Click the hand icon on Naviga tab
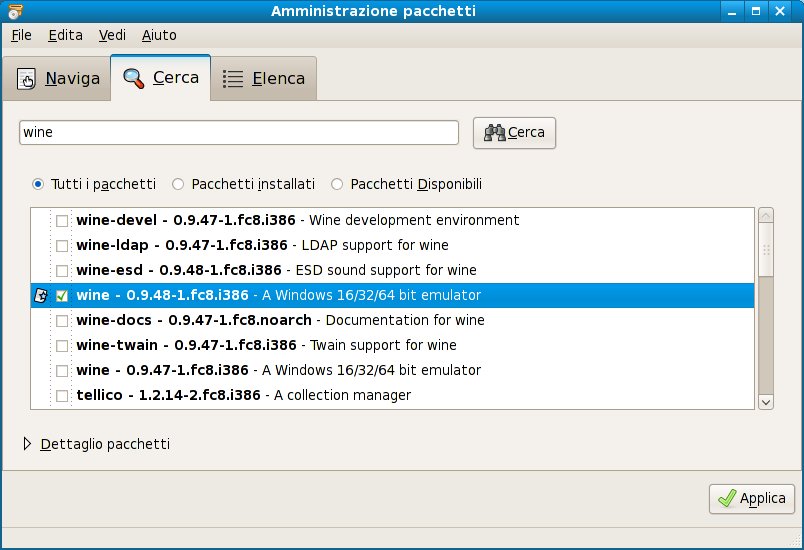Viewport: 804px width, 550px height. pyautogui.click(x=27, y=80)
